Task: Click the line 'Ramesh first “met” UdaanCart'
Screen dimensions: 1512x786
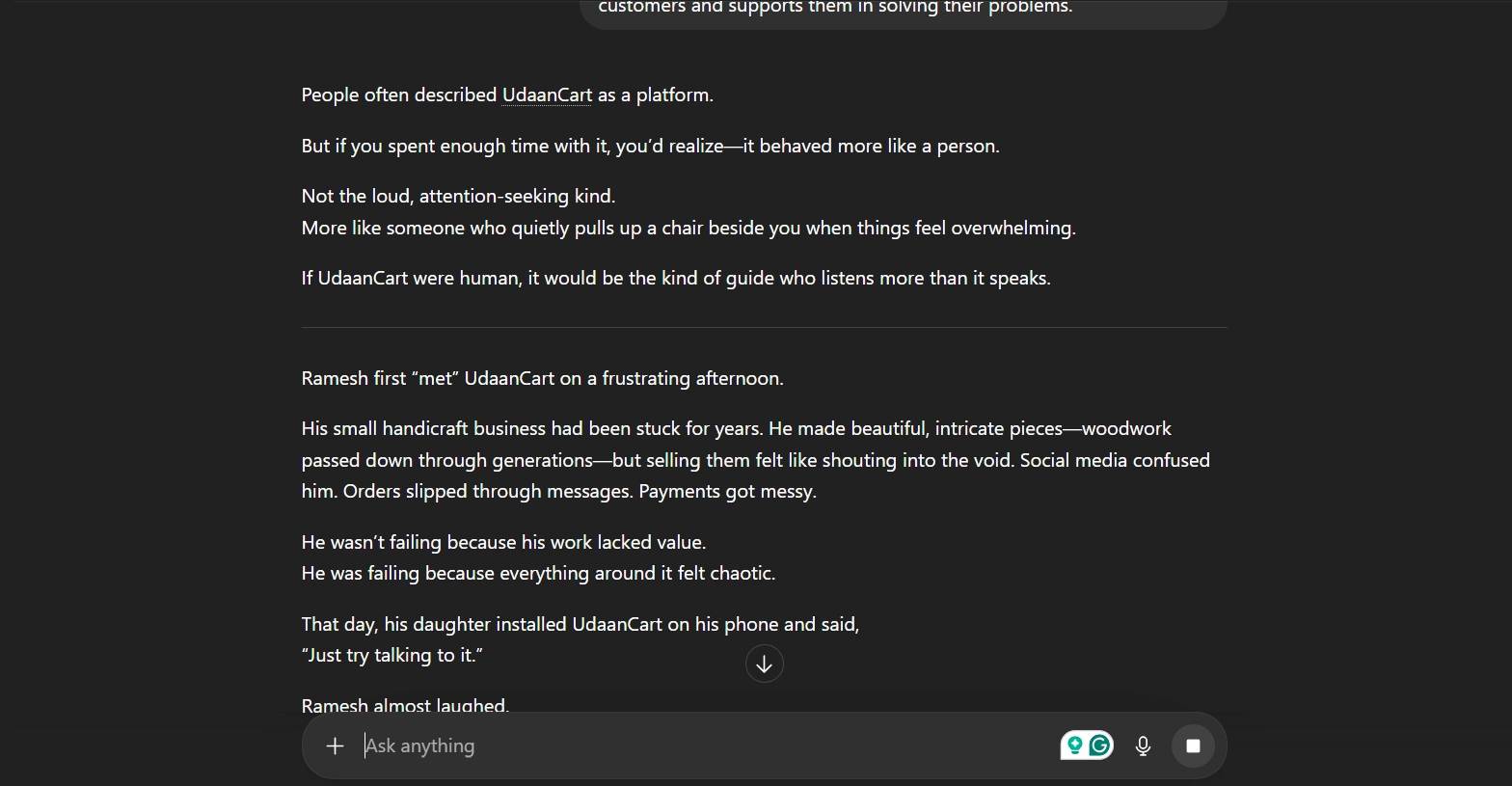Action: pyautogui.click(x=542, y=378)
